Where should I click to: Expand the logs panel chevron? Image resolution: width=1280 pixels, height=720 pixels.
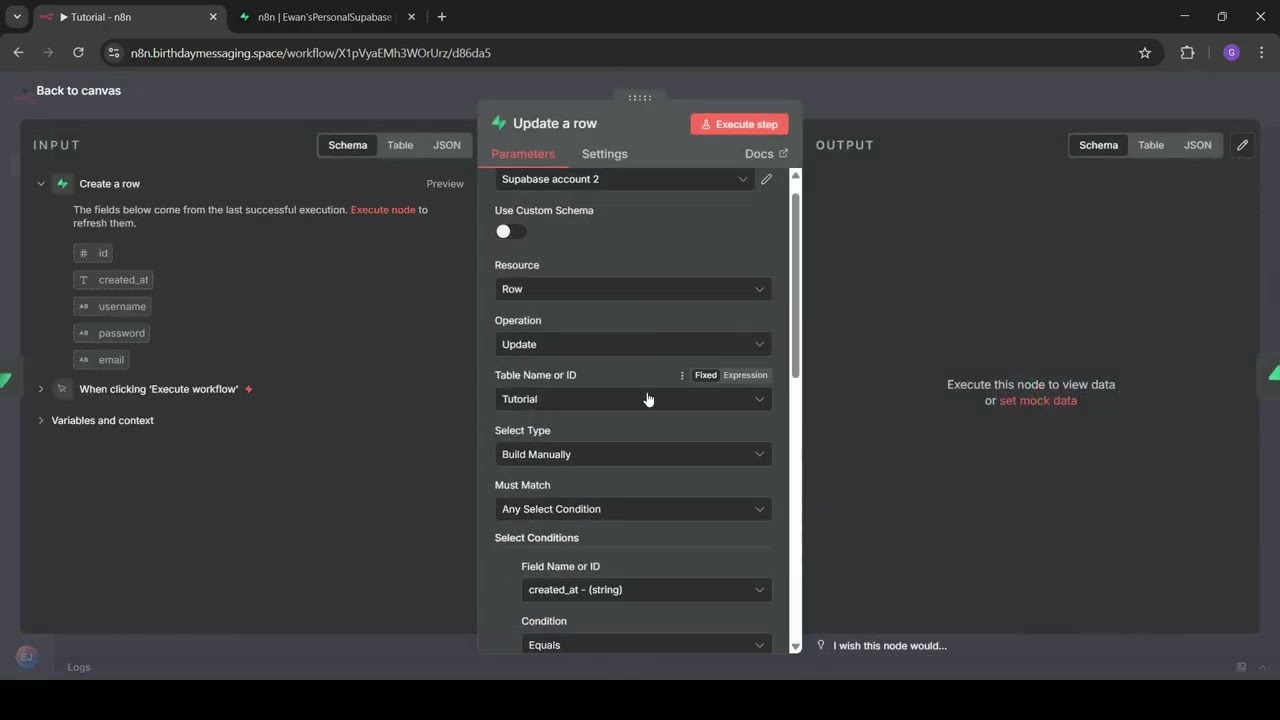[x=1263, y=667]
